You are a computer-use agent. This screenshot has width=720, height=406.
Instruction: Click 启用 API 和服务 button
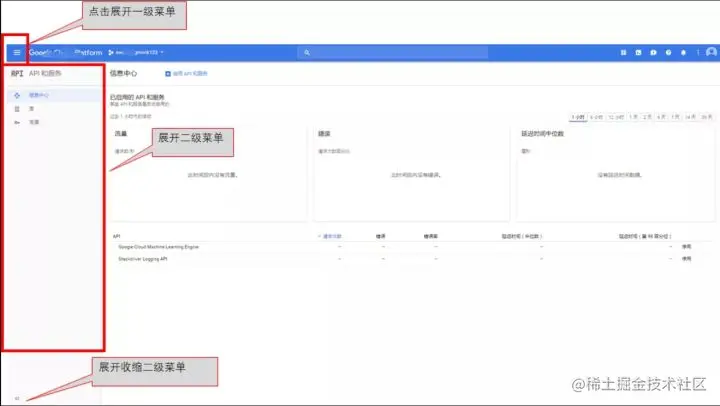pos(186,73)
